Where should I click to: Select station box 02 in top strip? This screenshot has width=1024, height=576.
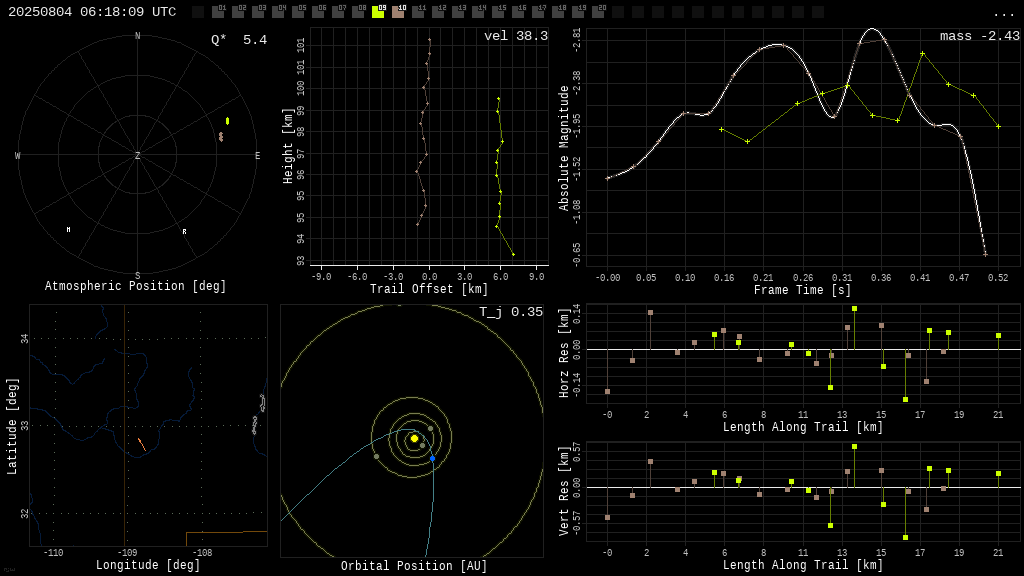[x=238, y=12]
